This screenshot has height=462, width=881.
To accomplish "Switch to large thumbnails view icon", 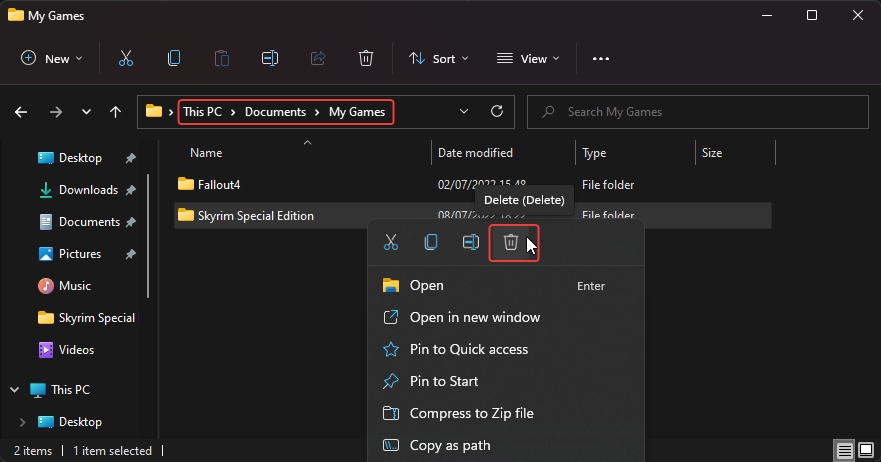I will click(866, 451).
